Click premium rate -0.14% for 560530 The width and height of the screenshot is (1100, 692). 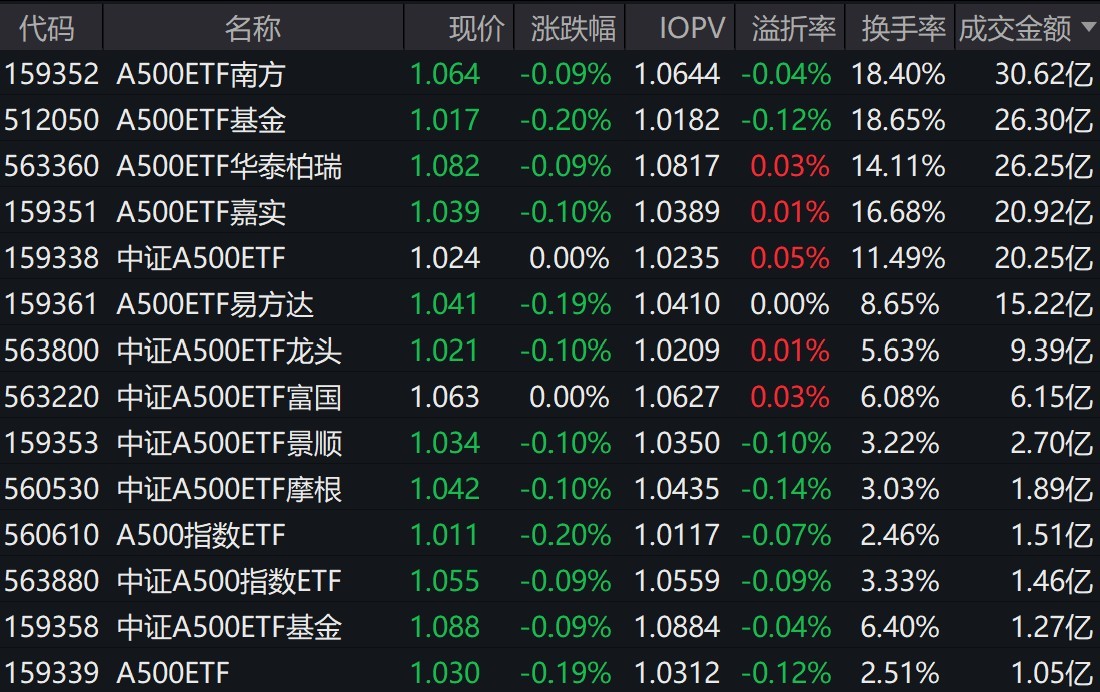[x=786, y=488]
